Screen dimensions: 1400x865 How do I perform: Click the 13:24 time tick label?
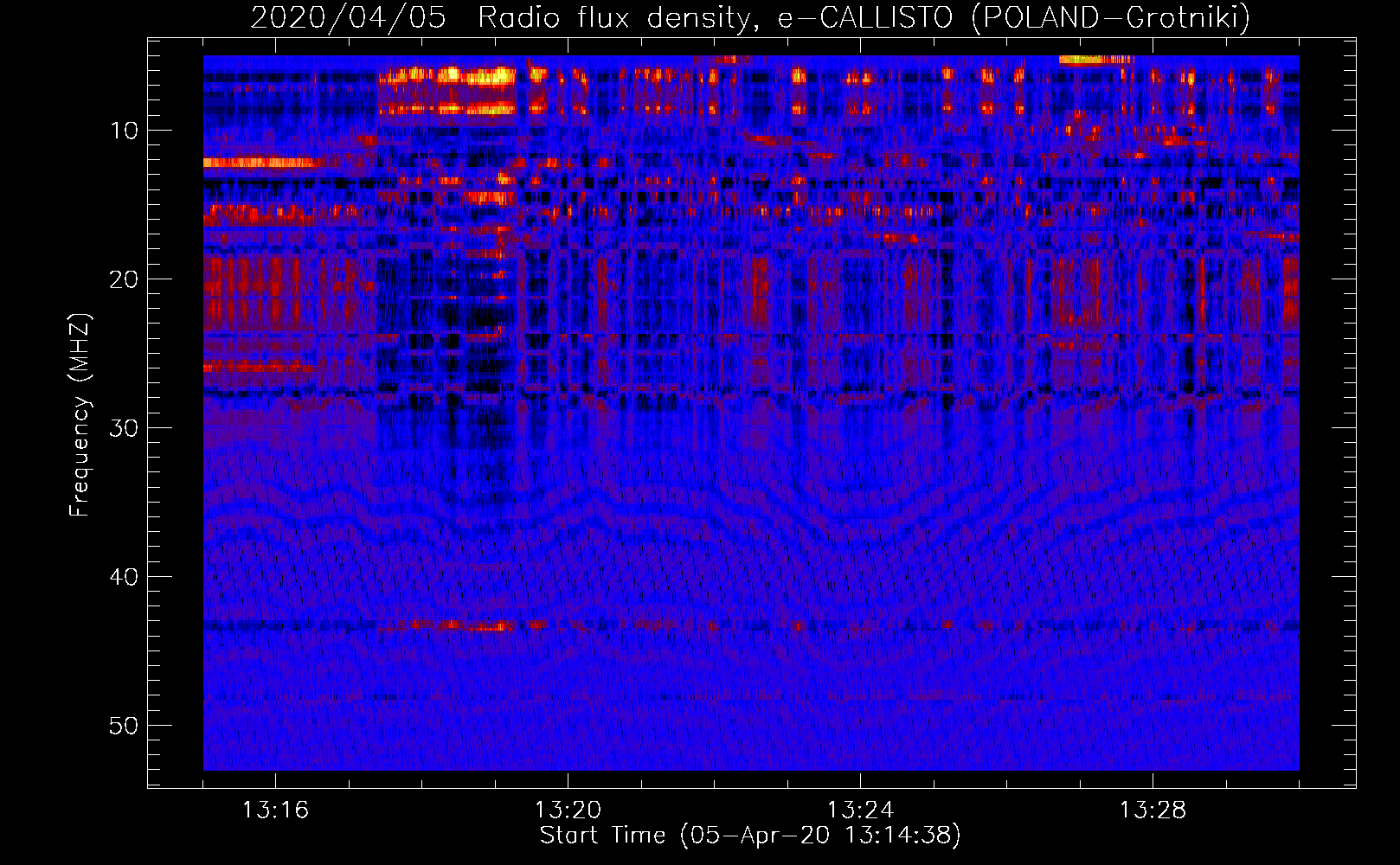coord(860,811)
